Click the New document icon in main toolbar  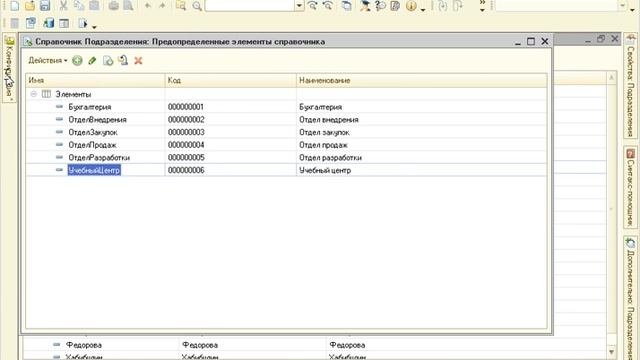pyautogui.click(x=14, y=5)
